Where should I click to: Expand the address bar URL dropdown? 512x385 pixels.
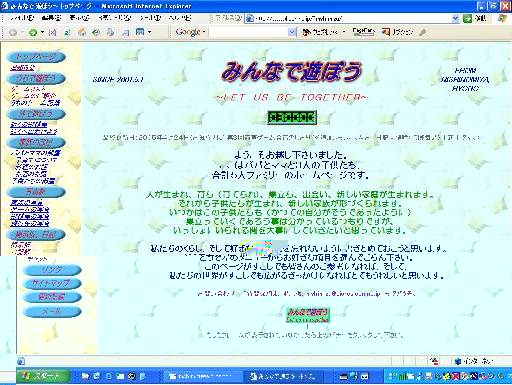point(455,19)
